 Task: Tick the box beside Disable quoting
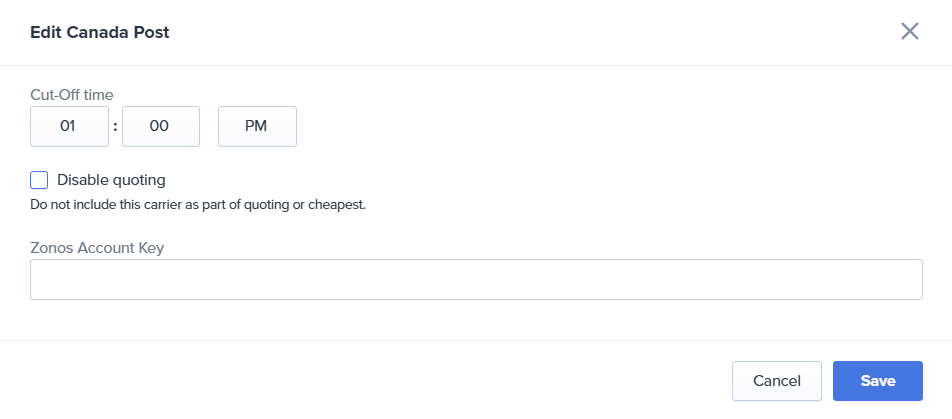pos(39,180)
